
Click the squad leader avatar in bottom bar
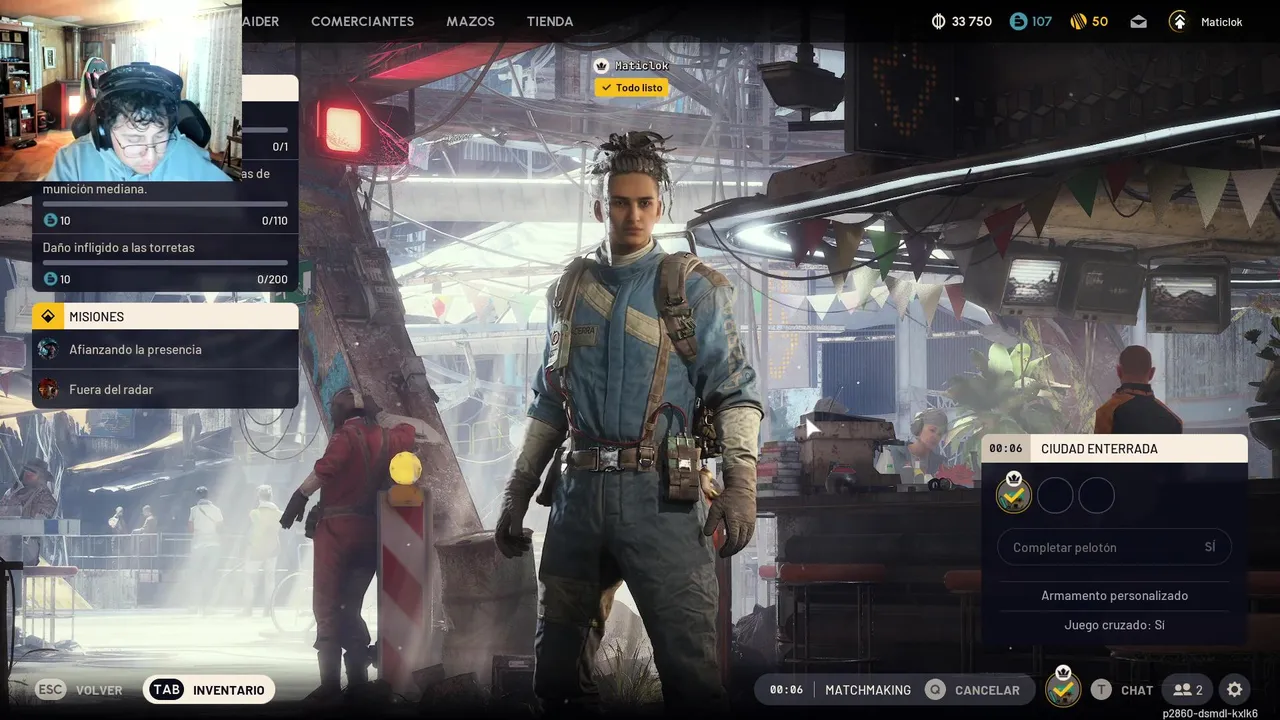click(1063, 688)
